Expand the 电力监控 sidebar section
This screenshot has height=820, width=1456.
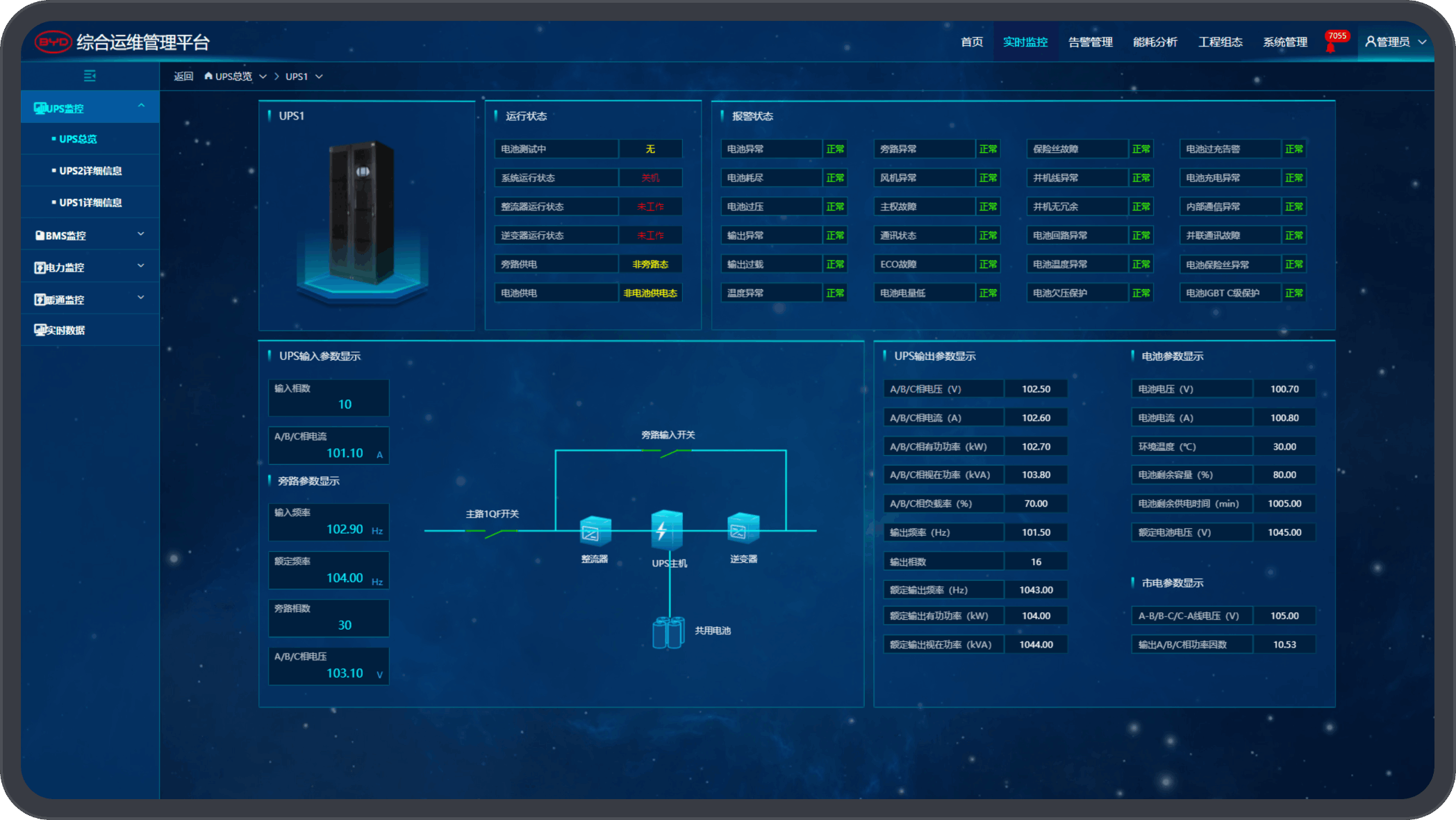pos(141,266)
